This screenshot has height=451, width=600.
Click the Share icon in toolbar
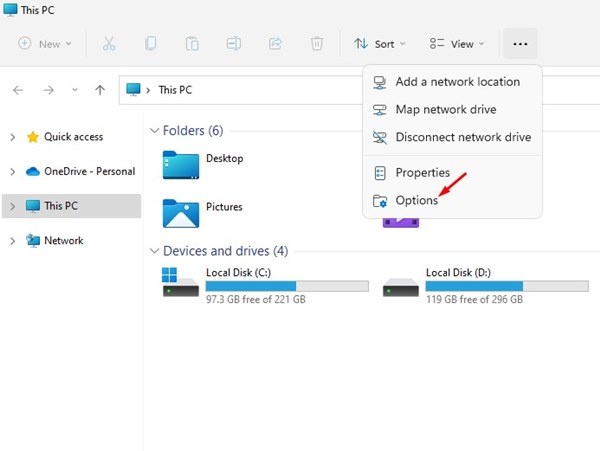pyautogui.click(x=275, y=44)
